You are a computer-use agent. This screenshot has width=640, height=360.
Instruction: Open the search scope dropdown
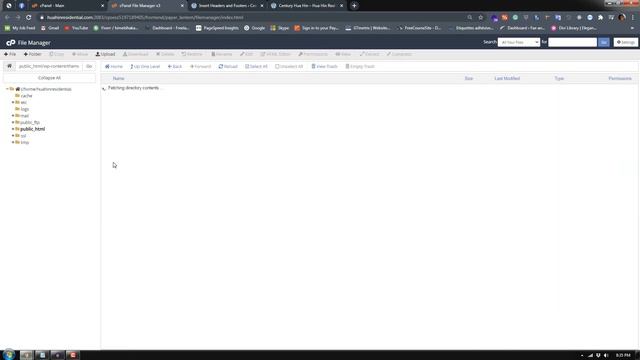pos(518,42)
